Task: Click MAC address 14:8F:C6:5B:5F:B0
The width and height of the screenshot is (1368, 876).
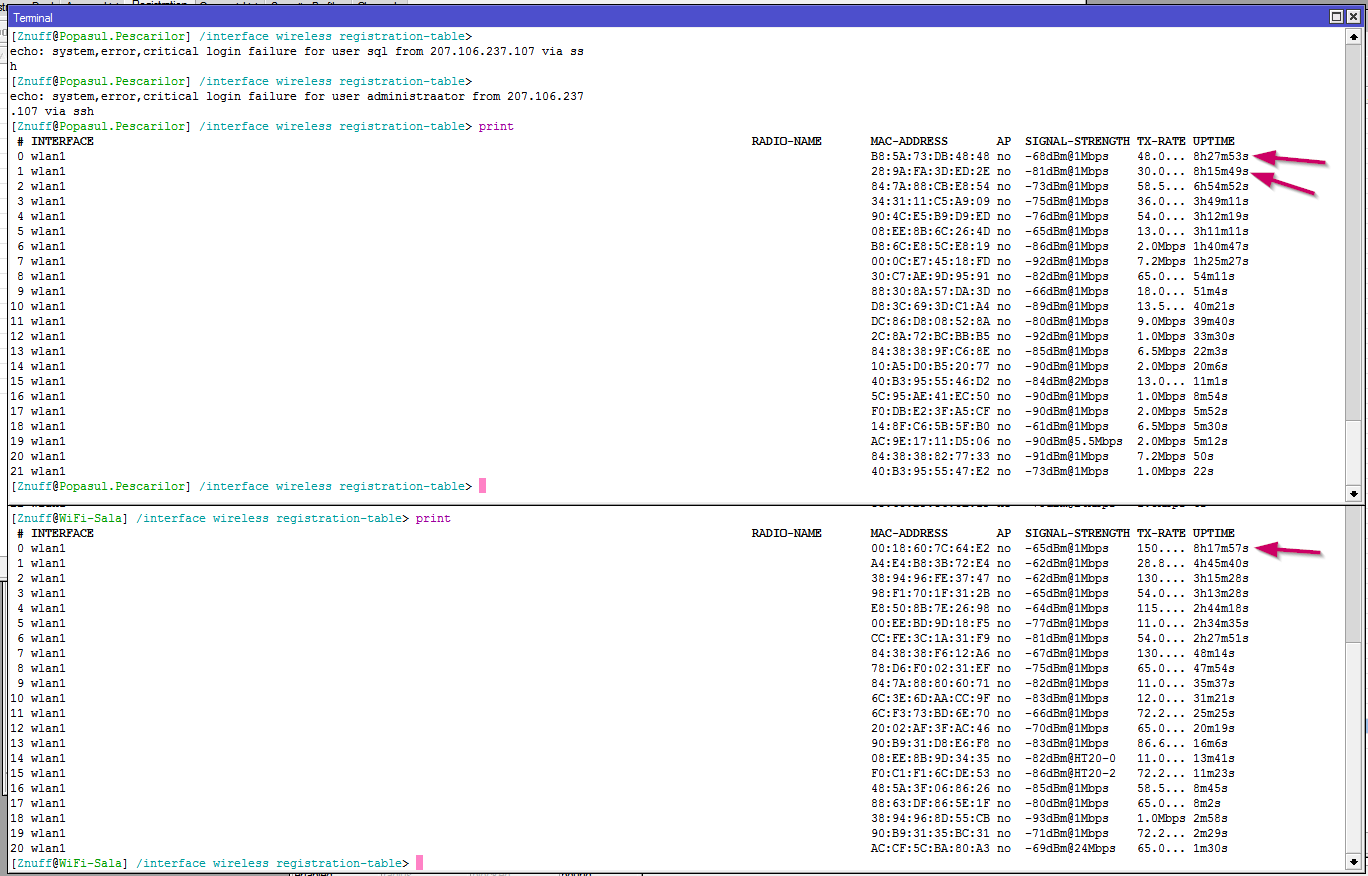Action: (x=930, y=426)
